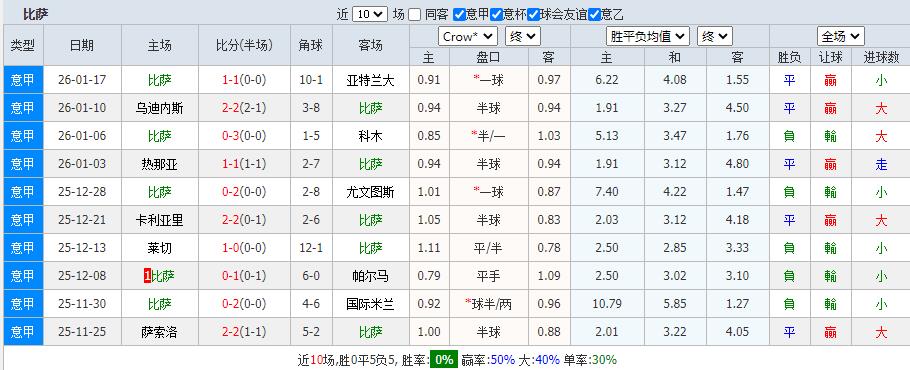Open 乌迪内斯 team link
Image resolution: width=910 pixels, height=370 pixels.
[x=160, y=108]
